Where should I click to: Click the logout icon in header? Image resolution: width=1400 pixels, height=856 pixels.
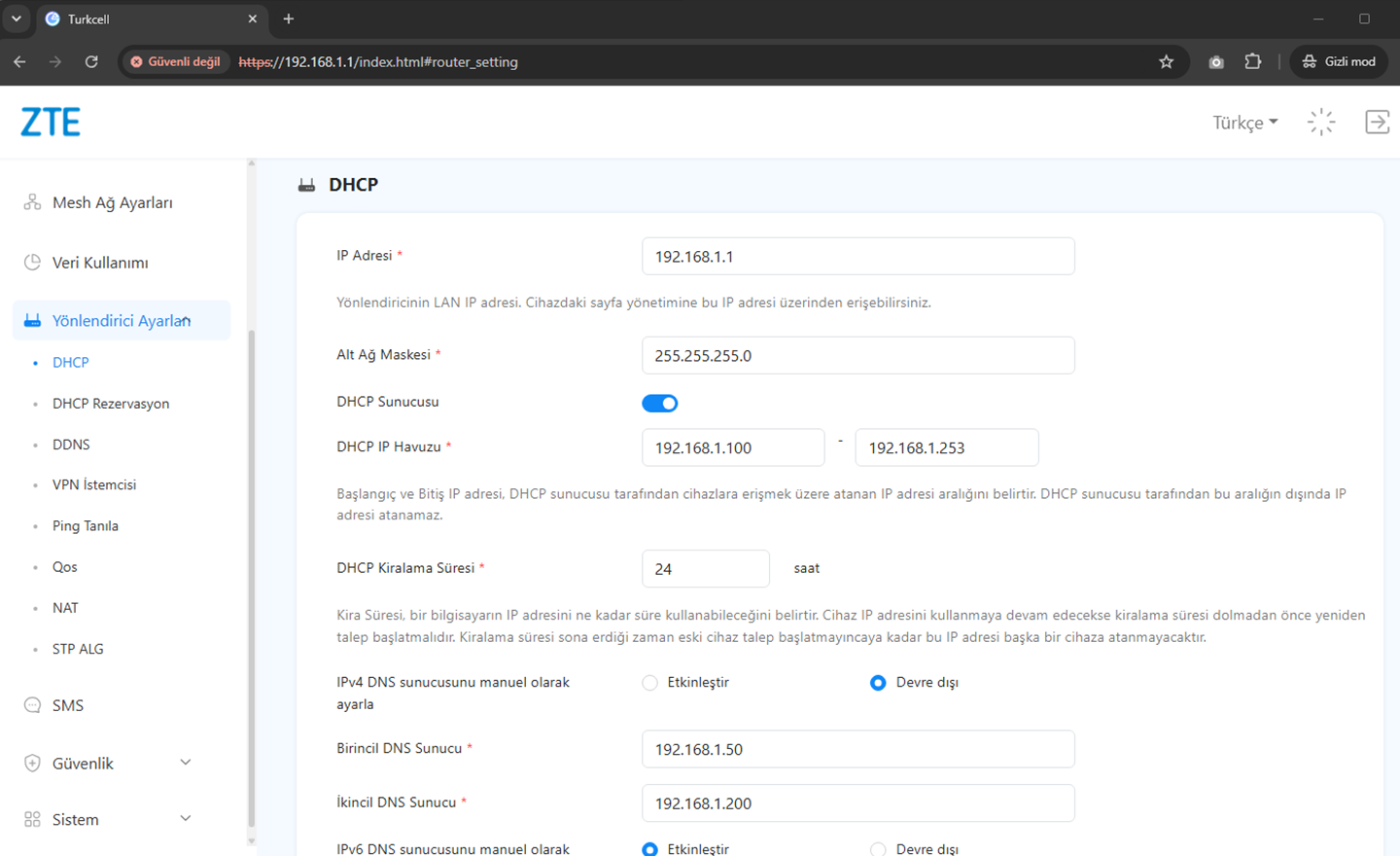pyautogui.click(x=1378, y=122)
